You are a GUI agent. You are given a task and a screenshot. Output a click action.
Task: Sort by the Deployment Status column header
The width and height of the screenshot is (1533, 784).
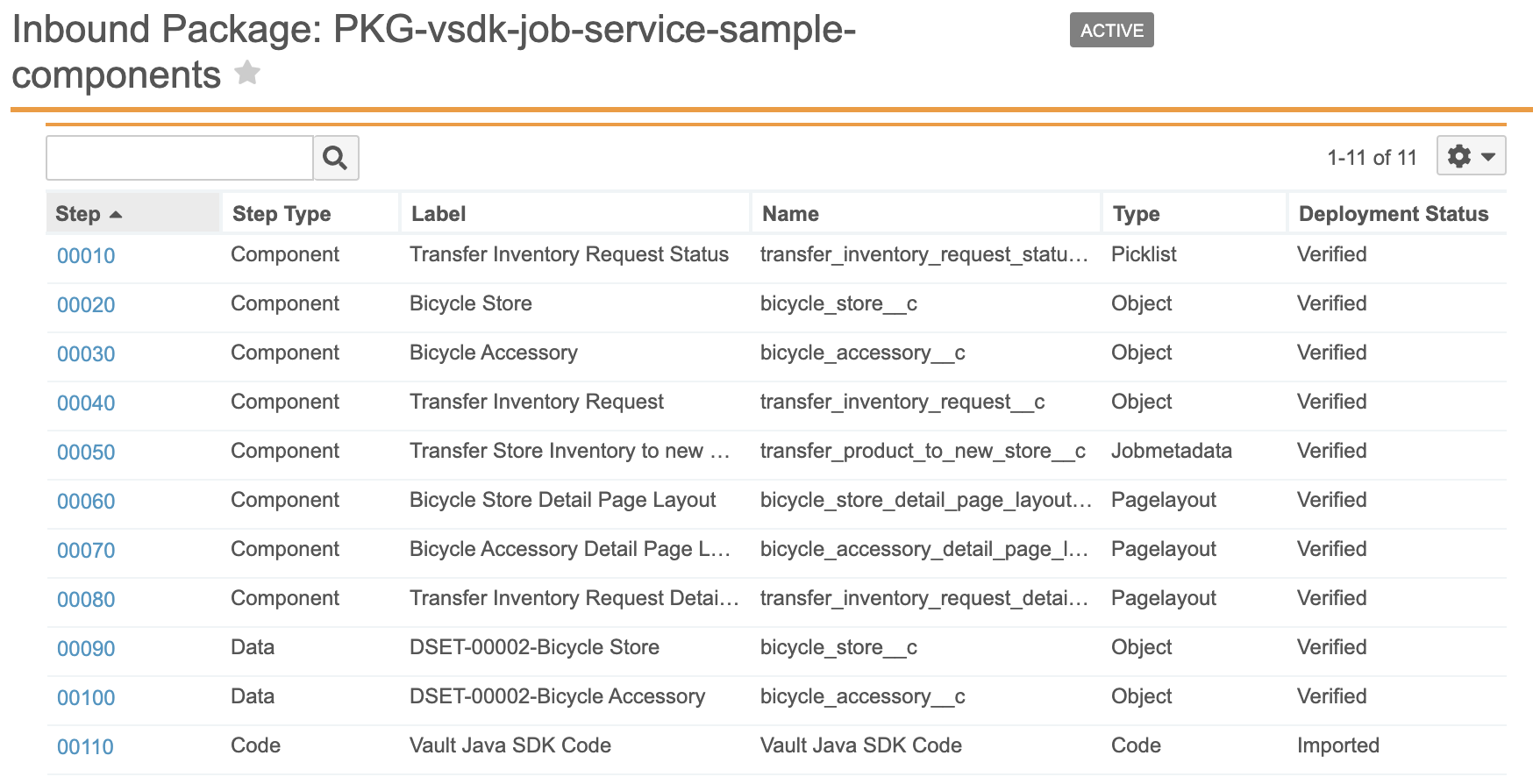(x=1397, y=213)
